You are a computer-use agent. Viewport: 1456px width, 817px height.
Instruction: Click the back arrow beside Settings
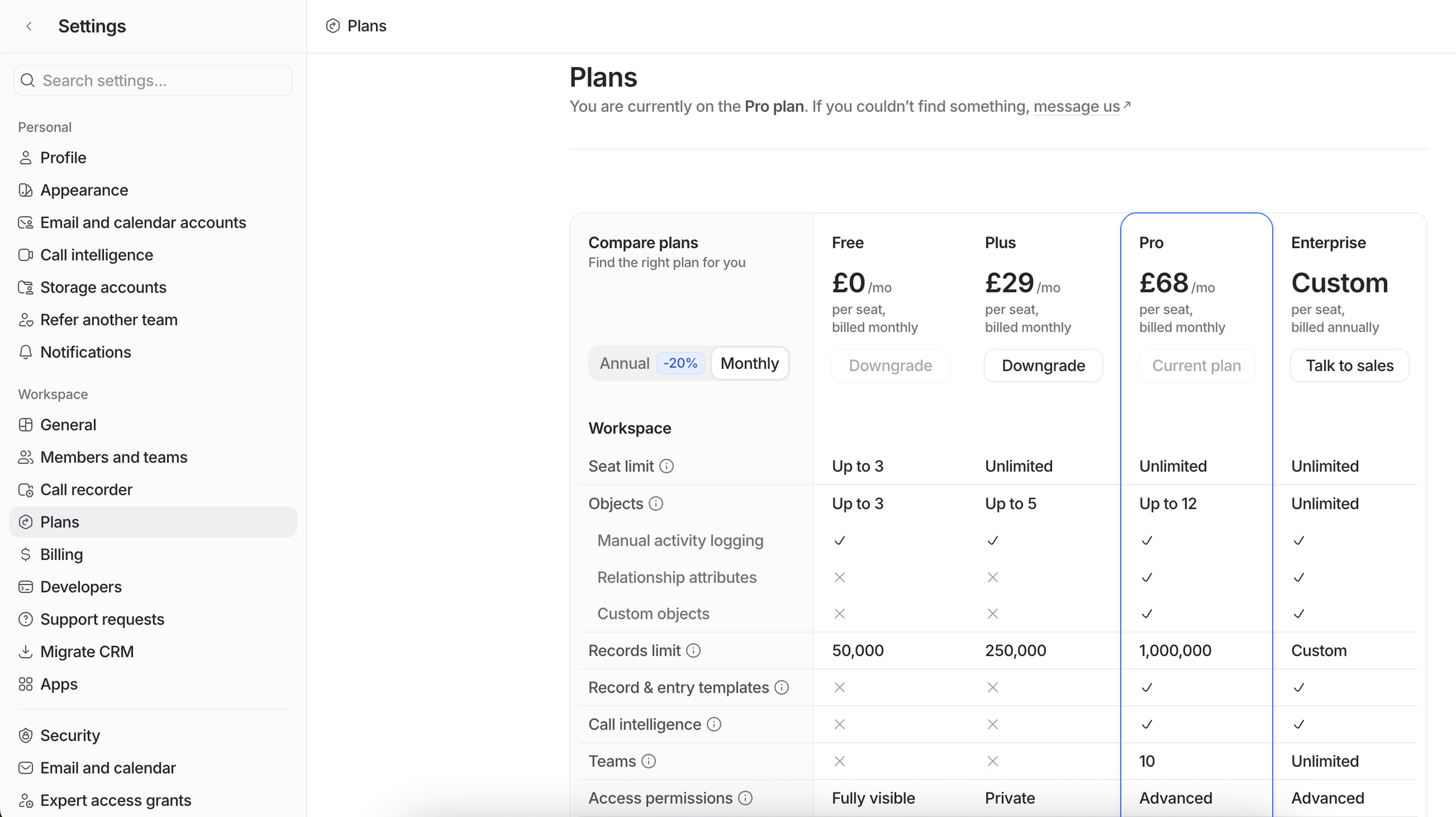(29, 26)
